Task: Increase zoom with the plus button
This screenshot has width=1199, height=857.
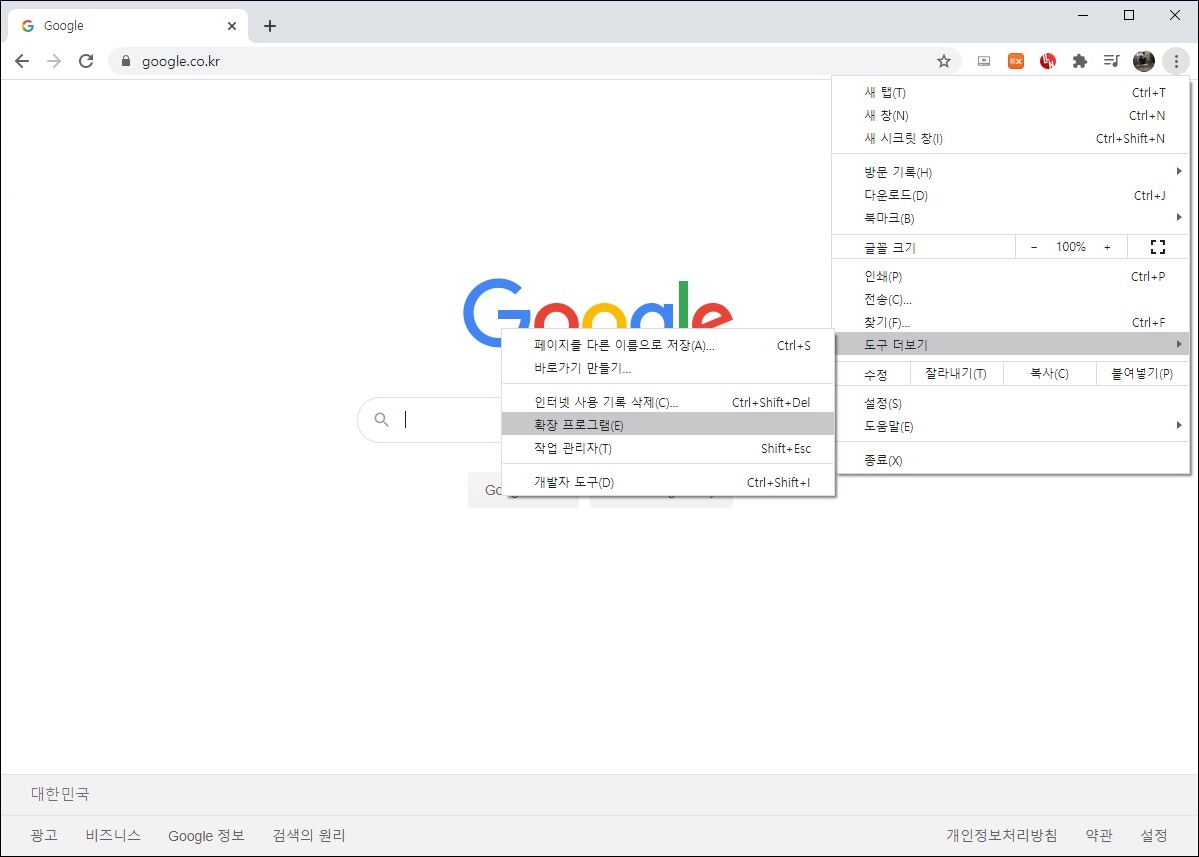Action: coord(1107,247)
